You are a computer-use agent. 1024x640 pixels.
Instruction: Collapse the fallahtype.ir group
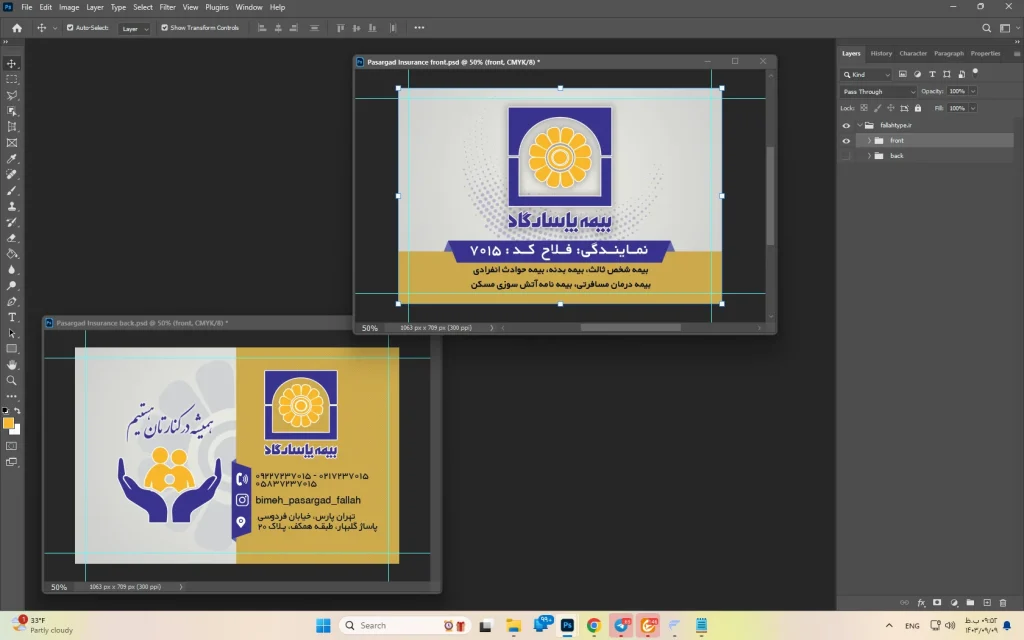pos(859,125)
